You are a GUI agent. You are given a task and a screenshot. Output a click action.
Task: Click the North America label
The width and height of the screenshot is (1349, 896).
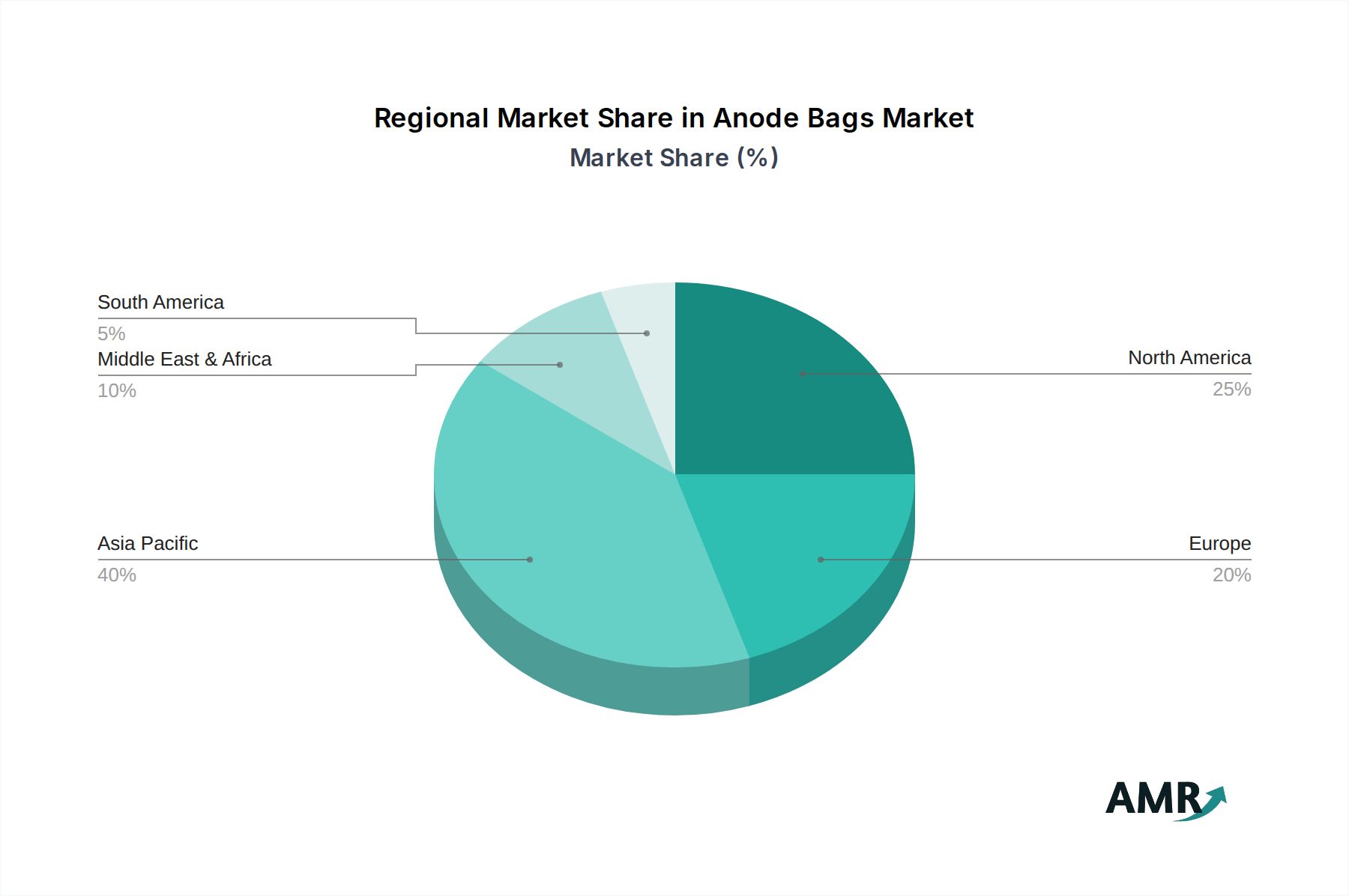pos(1189,358)
